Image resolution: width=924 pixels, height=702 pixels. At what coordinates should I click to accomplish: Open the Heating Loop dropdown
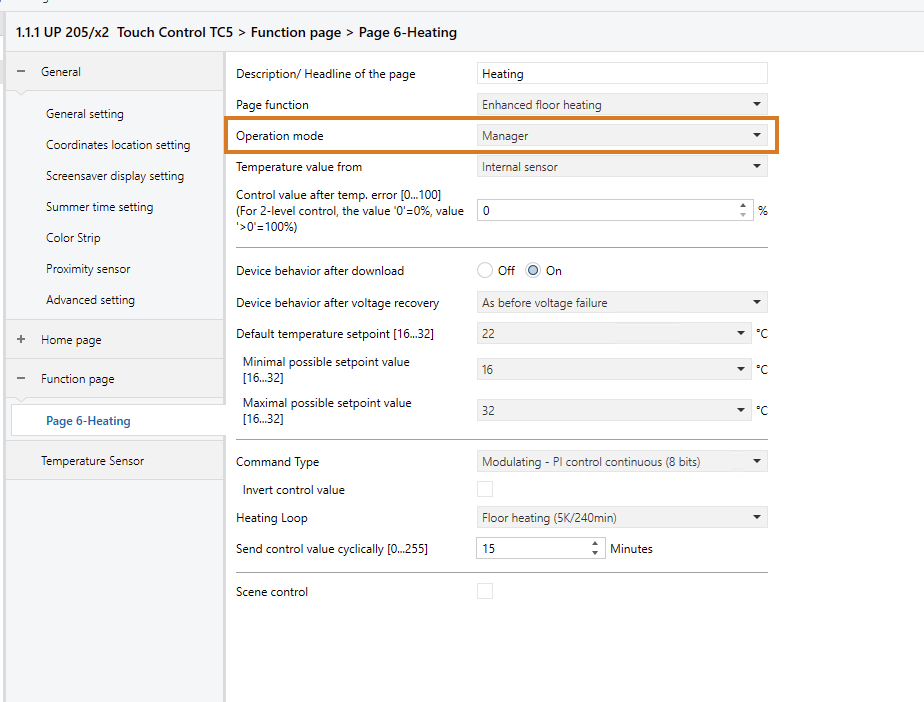622,518
